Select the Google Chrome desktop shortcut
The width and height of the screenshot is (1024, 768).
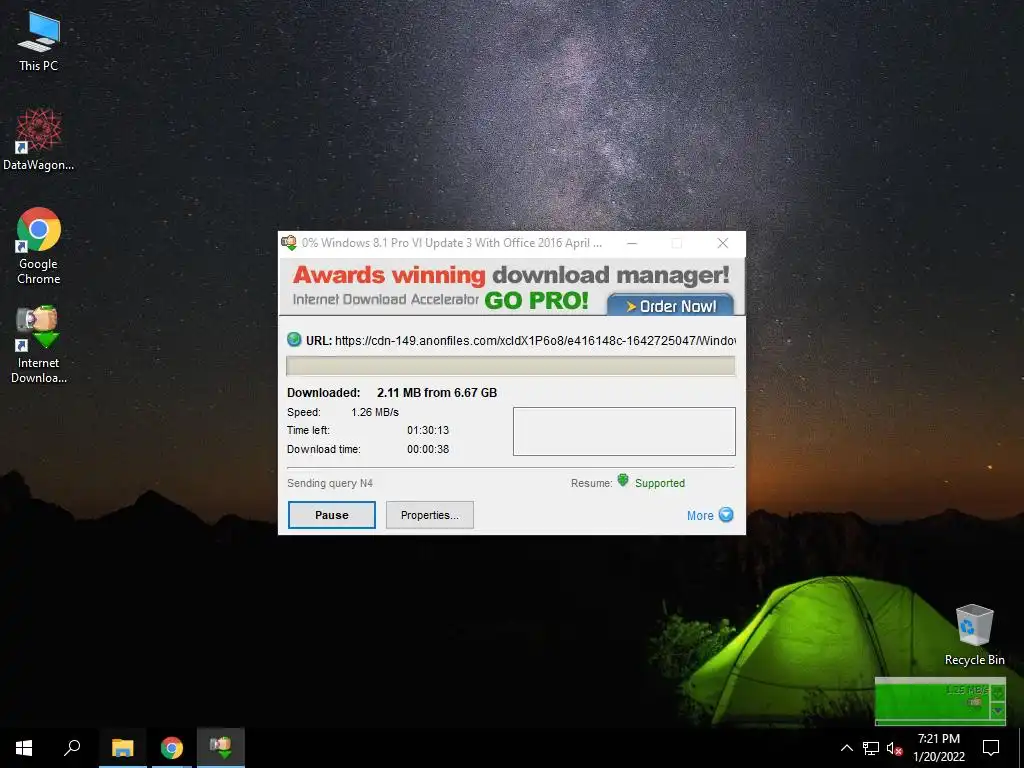38,246
